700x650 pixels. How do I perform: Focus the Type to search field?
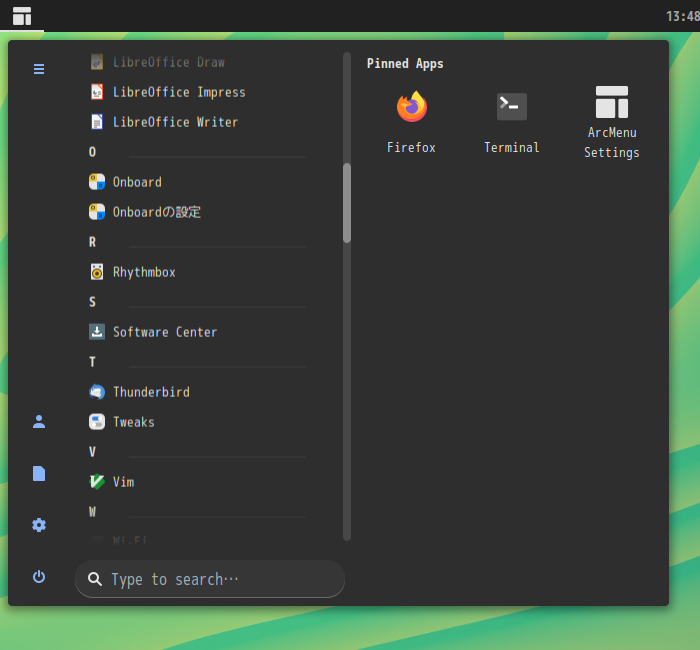pos(210,579)
